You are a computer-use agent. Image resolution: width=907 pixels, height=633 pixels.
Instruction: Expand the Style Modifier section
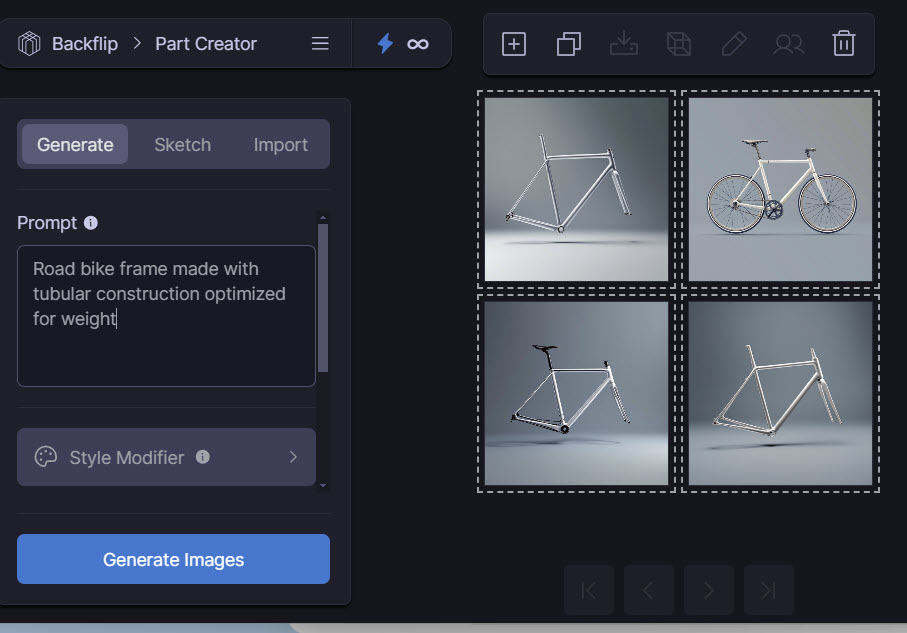pos(166,457)
